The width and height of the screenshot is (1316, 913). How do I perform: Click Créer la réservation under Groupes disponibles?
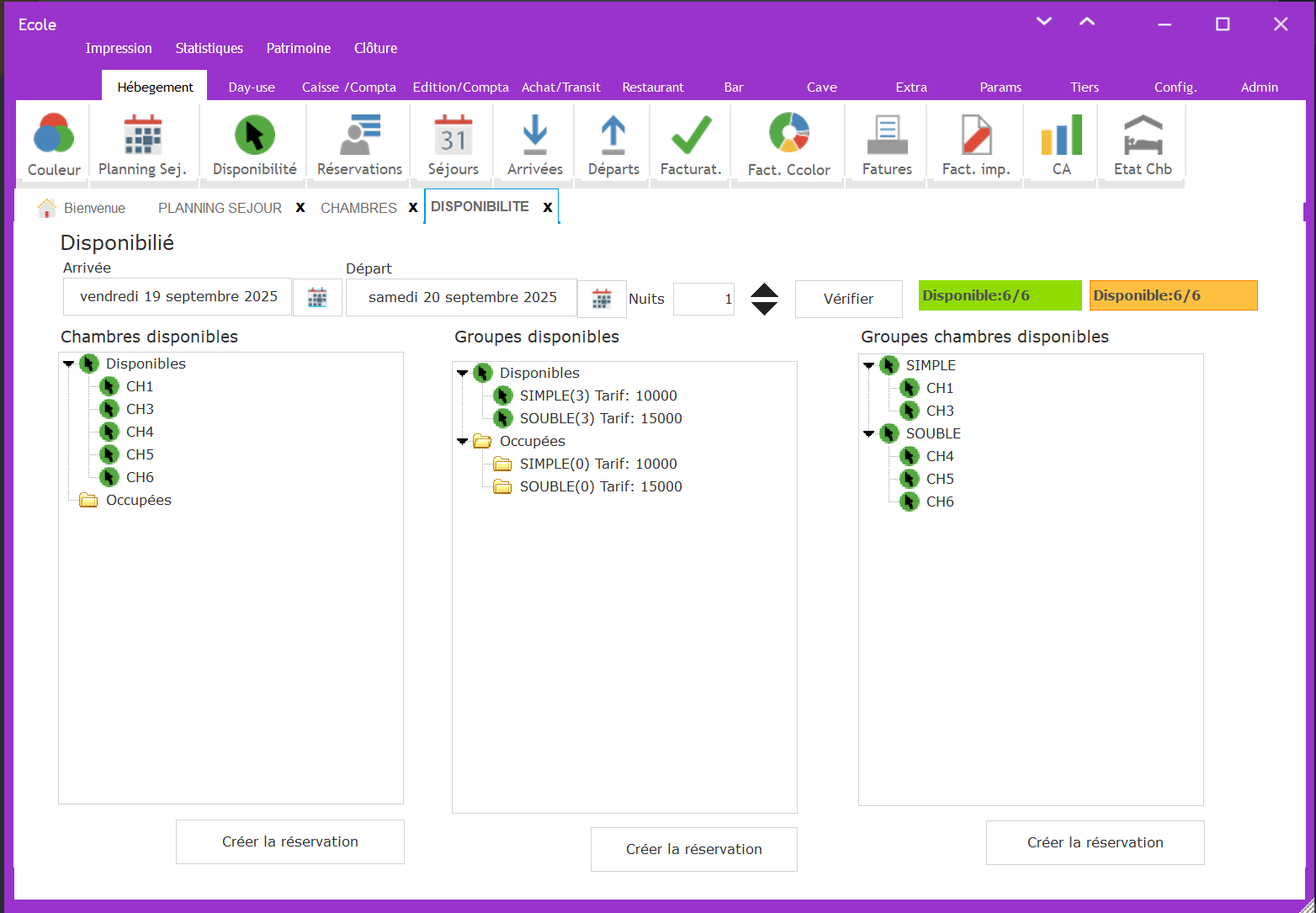693,849
